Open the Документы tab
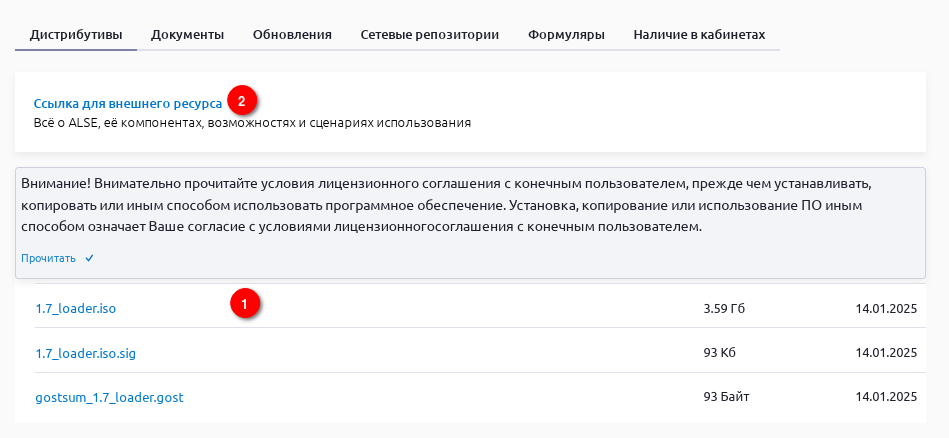Screen dimensions: 949x438 tap(187, 35)
